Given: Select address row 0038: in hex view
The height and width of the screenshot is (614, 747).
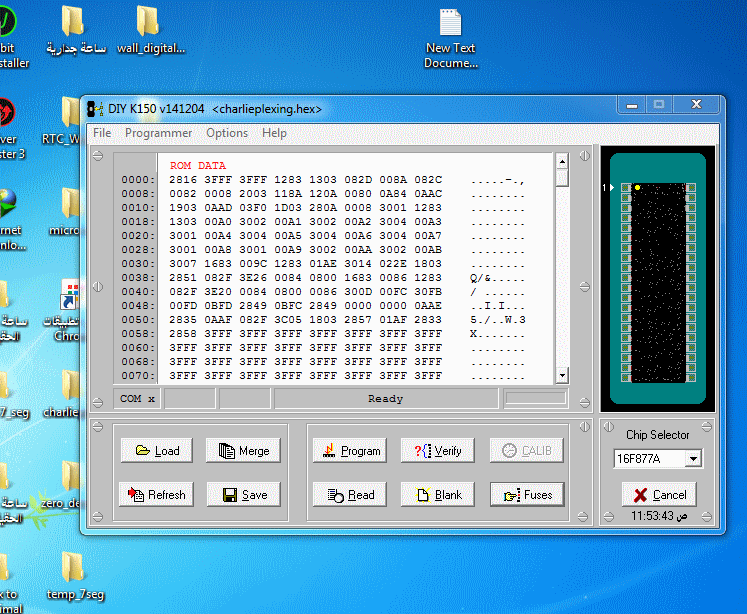Looking at the screenshot, I should (138, 278).
